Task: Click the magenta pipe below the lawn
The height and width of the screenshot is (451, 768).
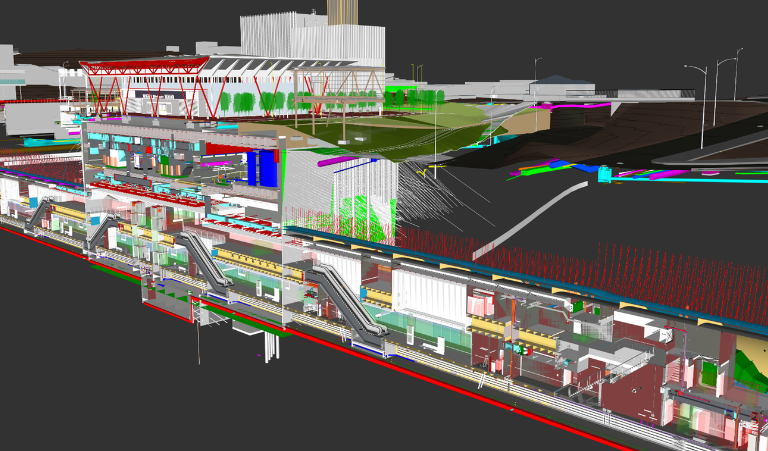Action: (x=337, y=161)
